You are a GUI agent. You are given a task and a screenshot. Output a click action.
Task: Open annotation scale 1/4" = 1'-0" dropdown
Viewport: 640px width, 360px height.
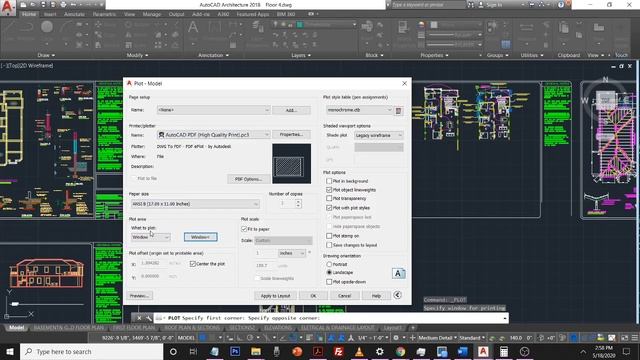373,338
